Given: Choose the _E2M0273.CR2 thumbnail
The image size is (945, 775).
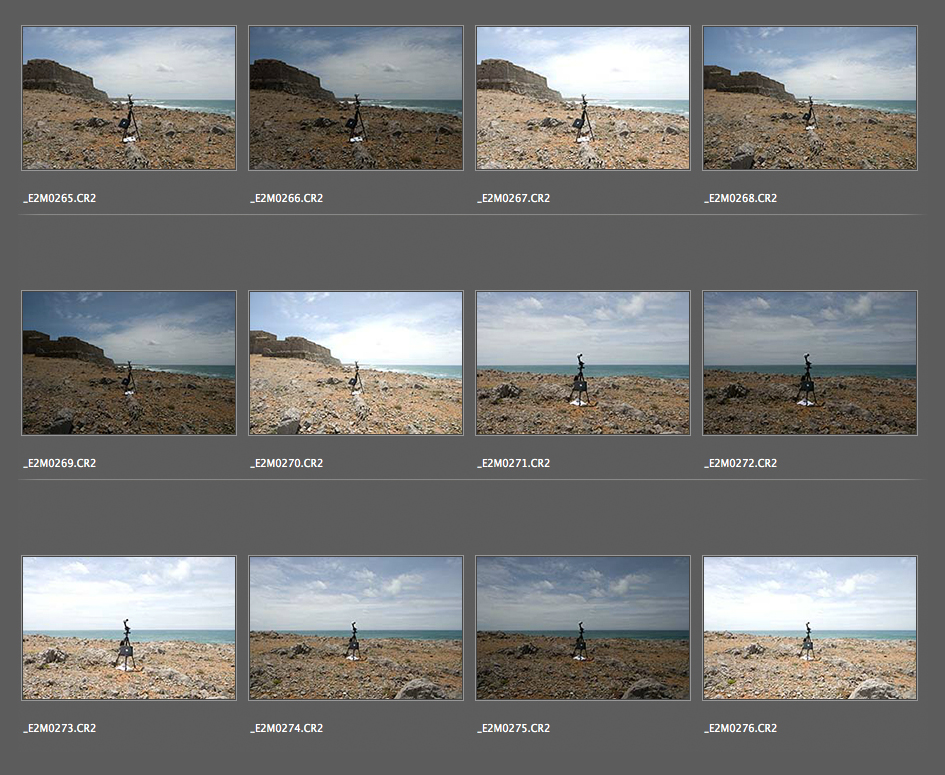Looking at the screenshot, I should pyautogui.click(x=129, y=628).
